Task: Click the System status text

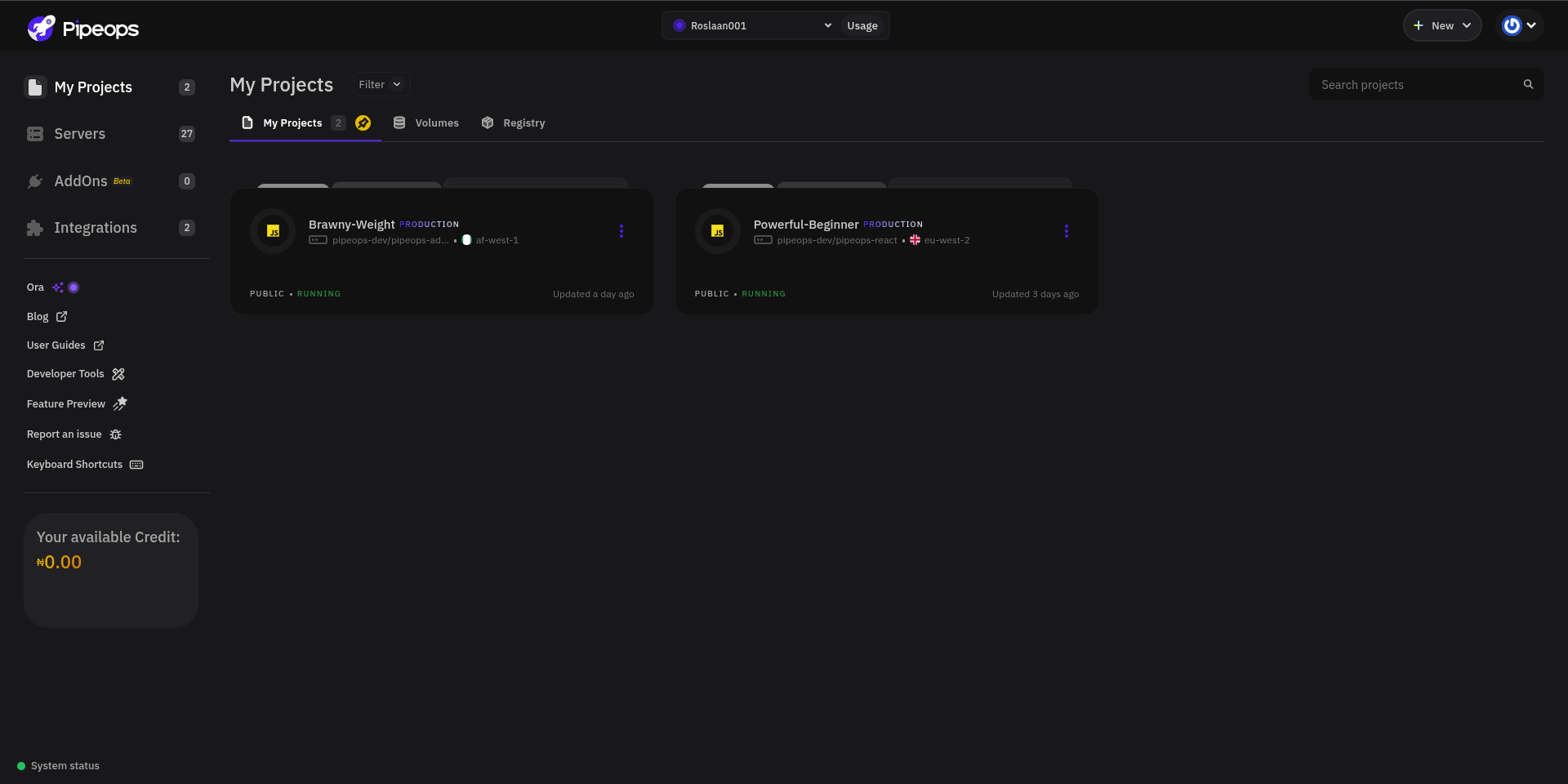Action: click(x=65, y=766)
